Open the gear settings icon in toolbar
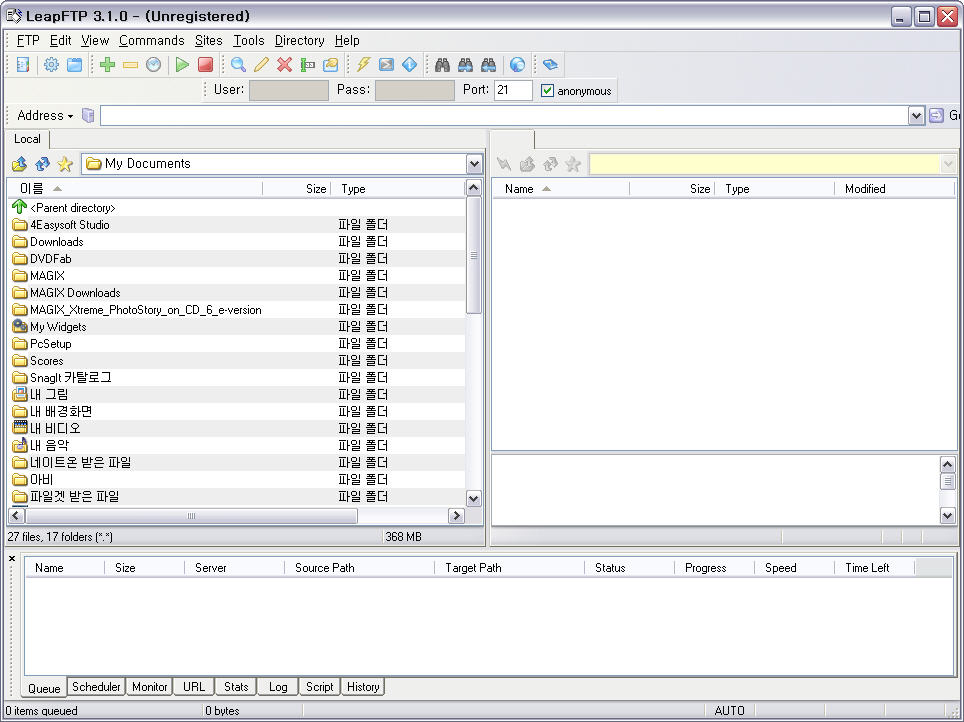964x722 pixels. pos(51,65)
